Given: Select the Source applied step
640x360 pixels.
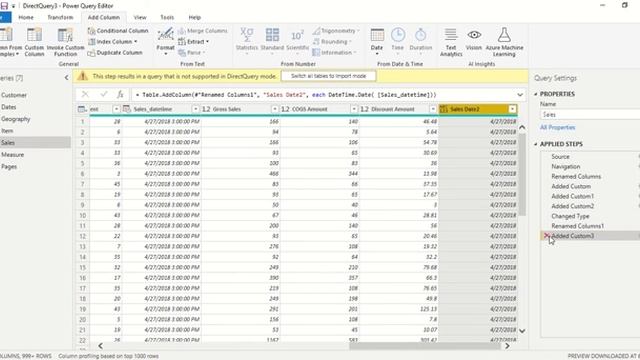Looking at the screenshot, I should coord(560,157).
